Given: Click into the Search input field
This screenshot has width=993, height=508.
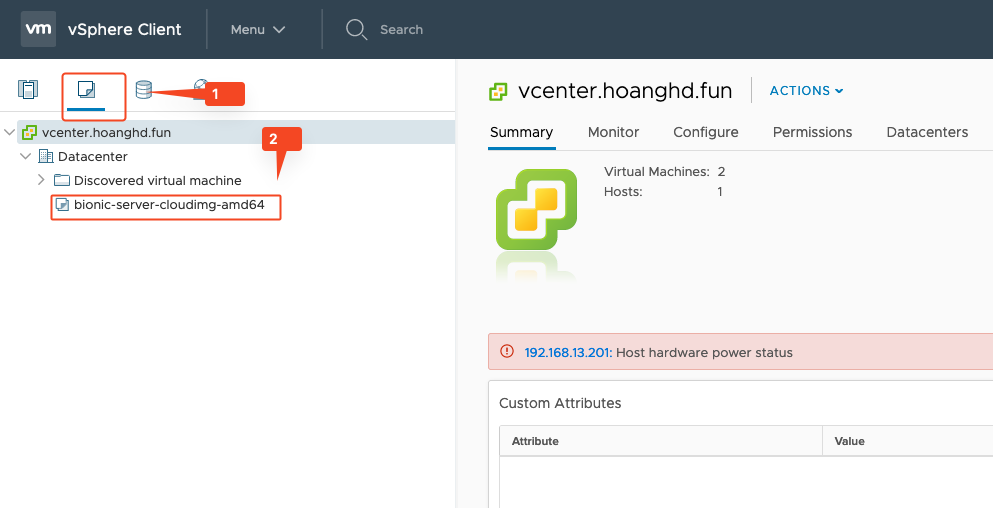Looking at the screenshot, I should coord(402,30).
